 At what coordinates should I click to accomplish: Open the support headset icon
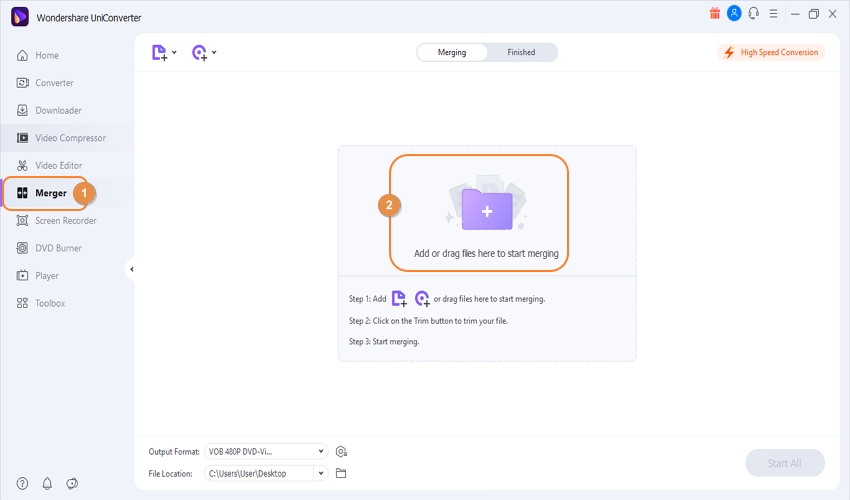click(x=754, y=14)
